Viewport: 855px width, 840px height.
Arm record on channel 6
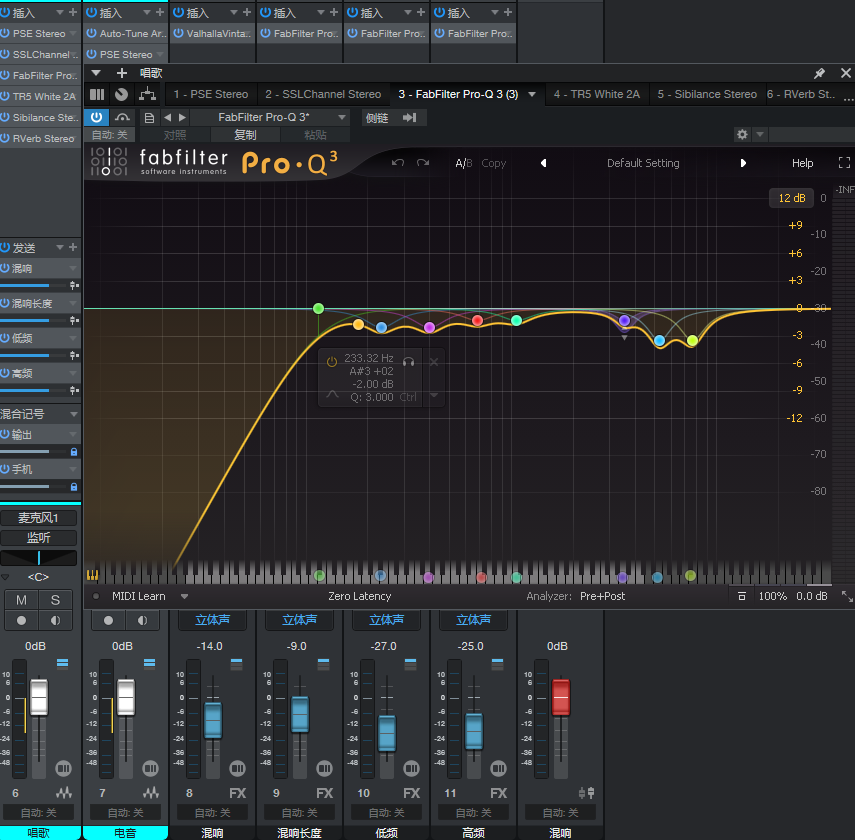(21, 620)
